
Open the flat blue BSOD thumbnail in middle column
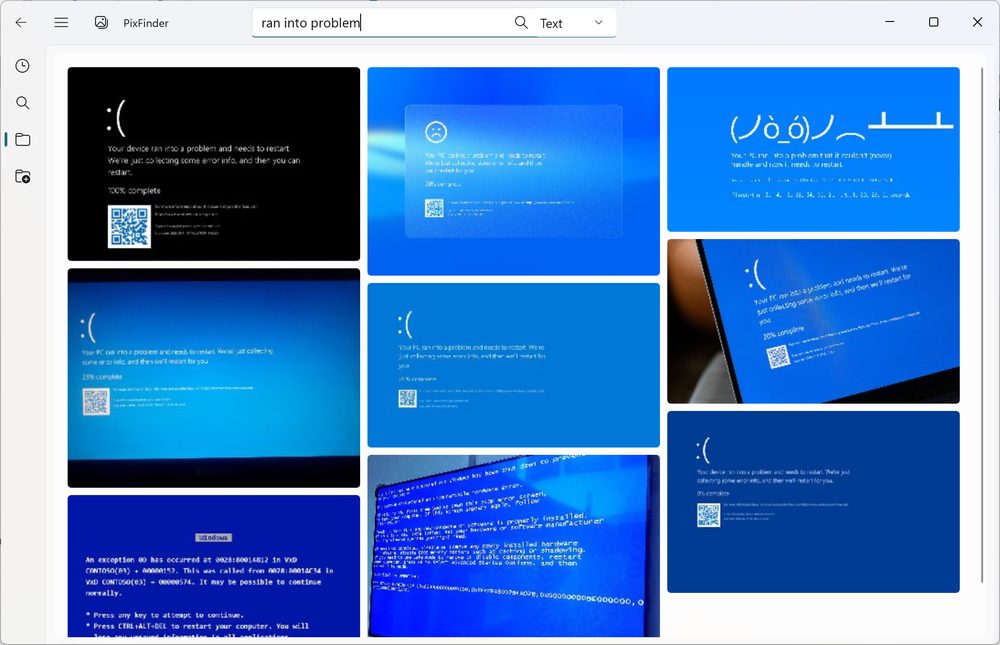(x=513, y=365)
